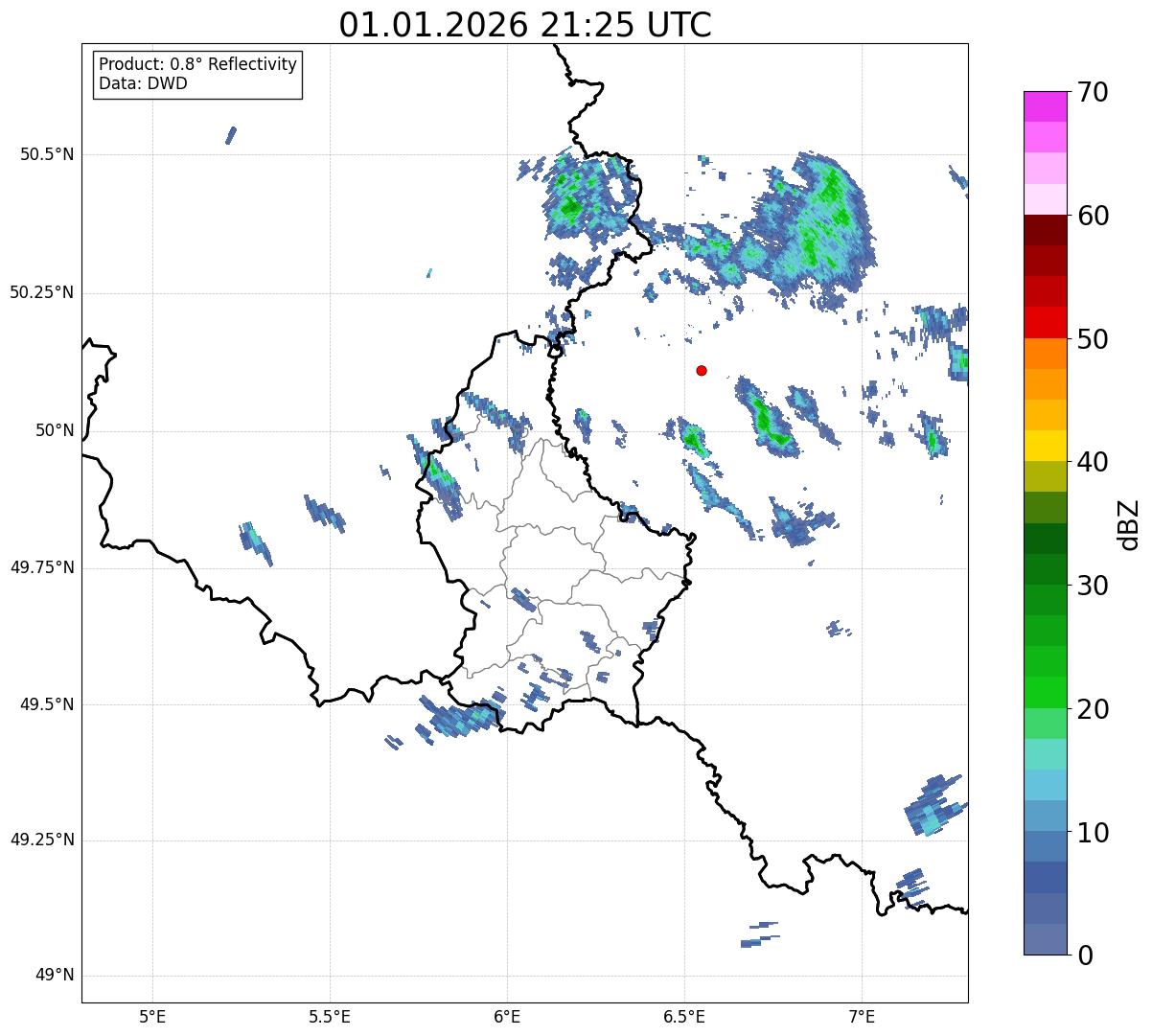This screenshot has width=1152, height=1036.
Task: Select the magenta 70 dBZ color band
Action: [x=1045, y=106]
